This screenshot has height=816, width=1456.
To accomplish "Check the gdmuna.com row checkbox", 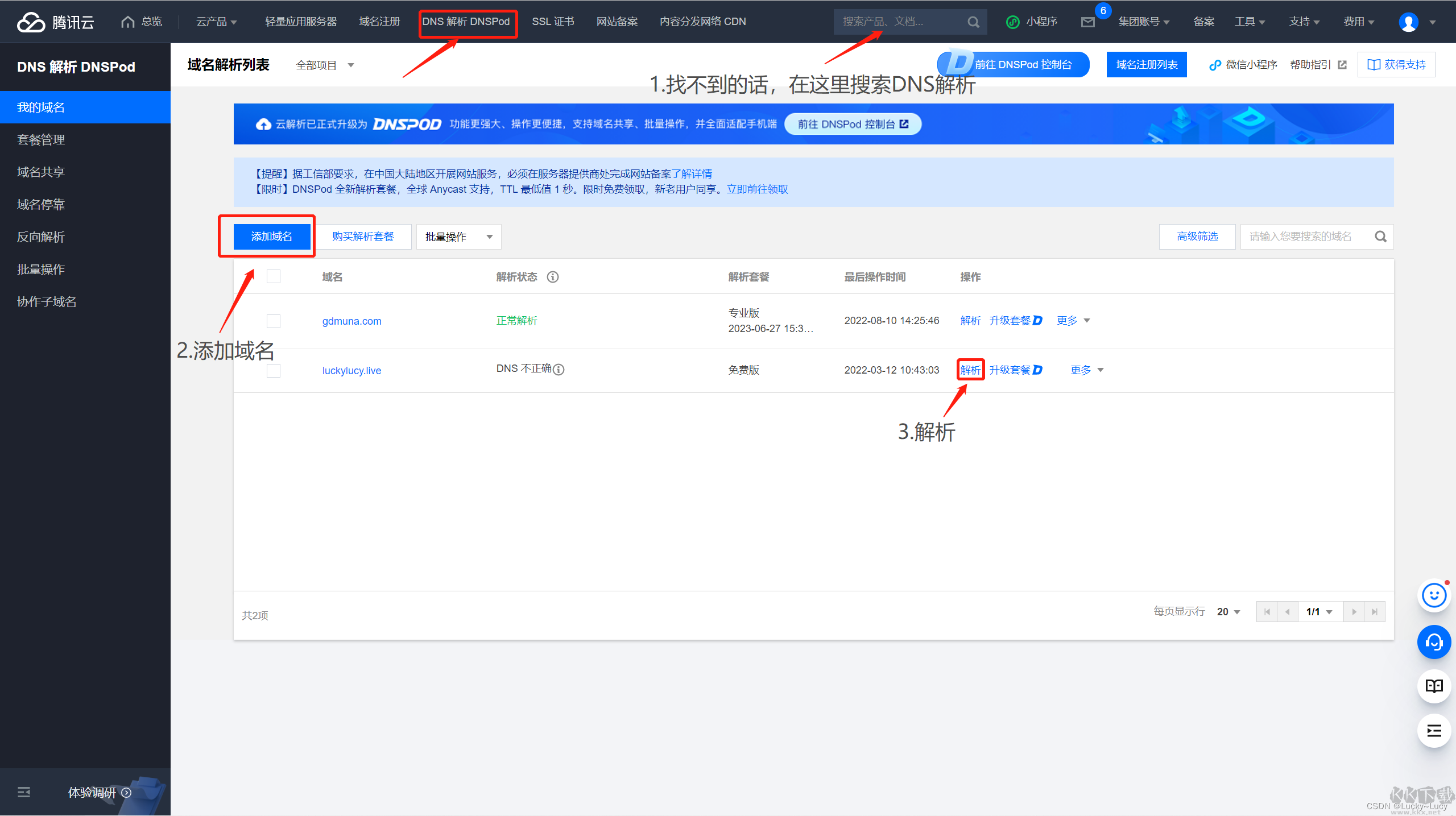I will pos(274,321).
